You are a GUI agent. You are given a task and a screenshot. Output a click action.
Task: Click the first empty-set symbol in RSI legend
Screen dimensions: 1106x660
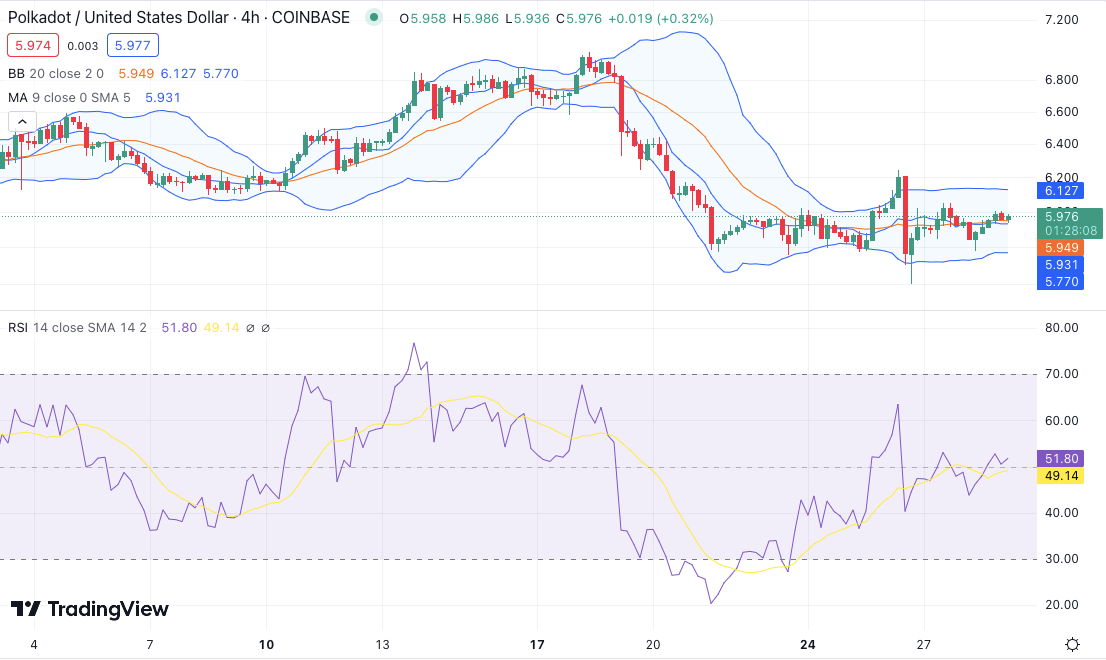(250, 328)
